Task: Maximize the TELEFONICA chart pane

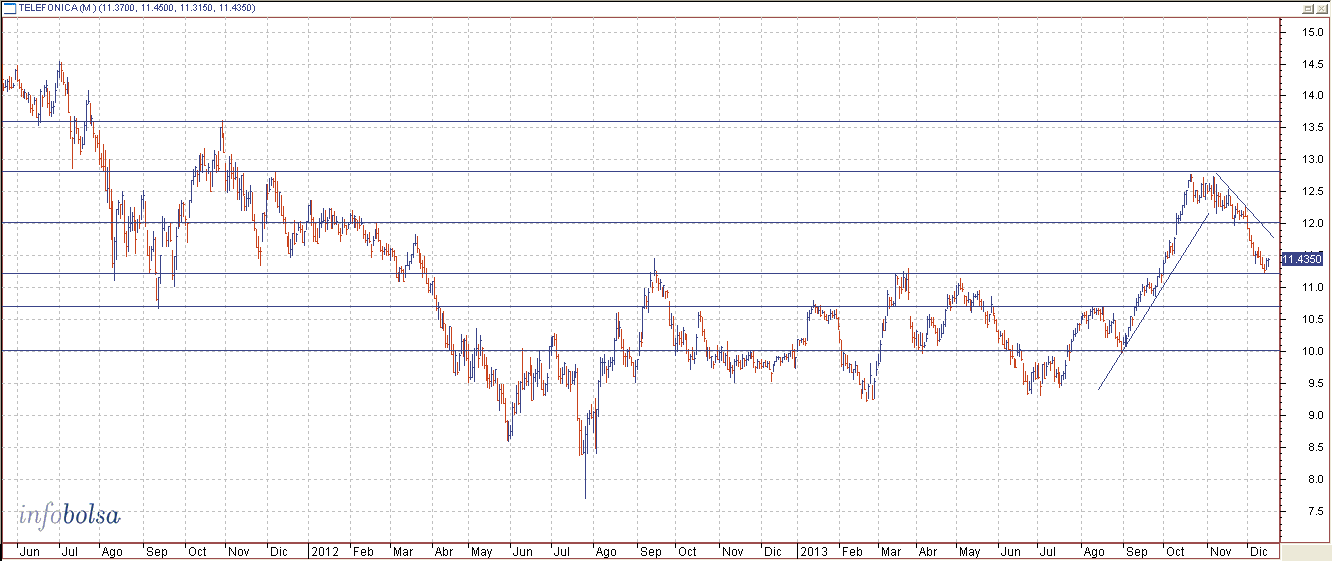Action: (1307, 7)
